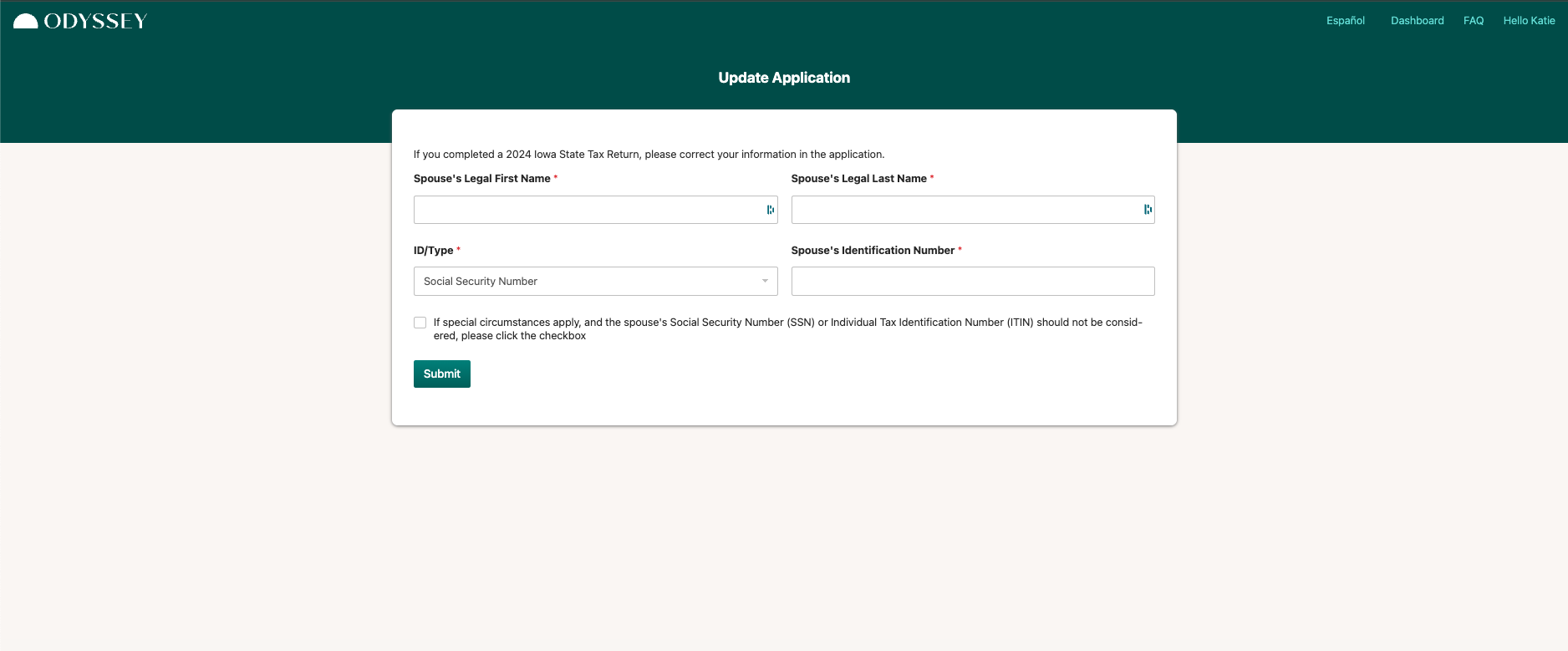Viewport: 1568px width, 651px height.
Task: Click the Odyssey dome logo icon
Action: pos(26,22)
